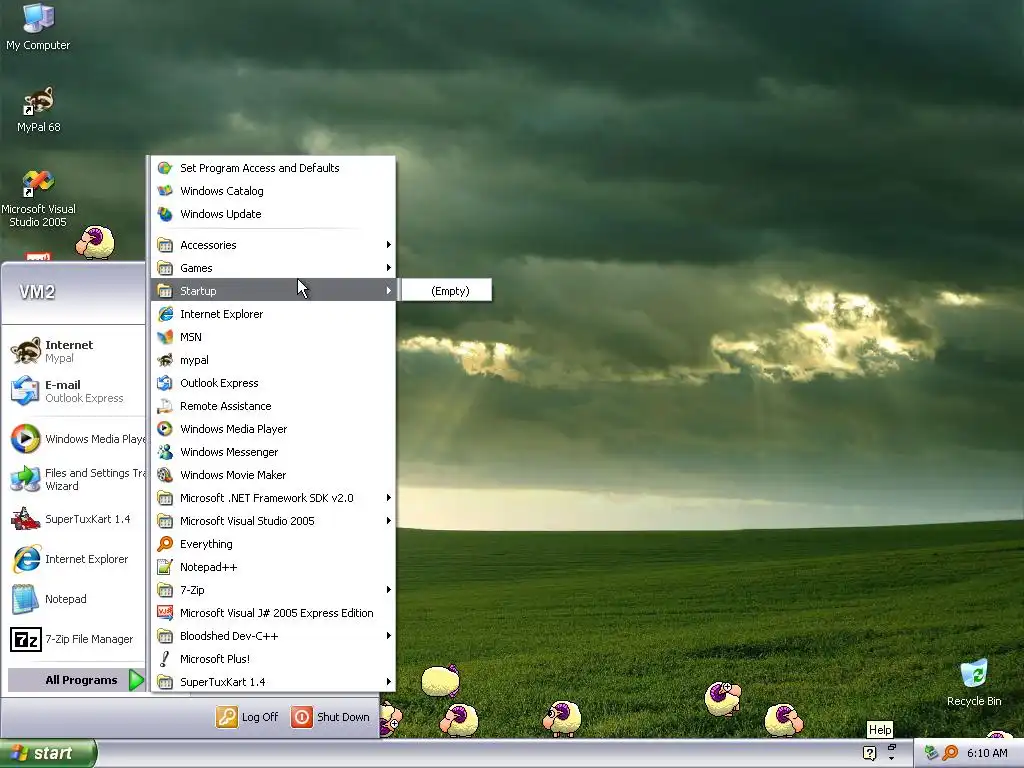
Task: Click Notepad icon in left pane
Action: 25,599
